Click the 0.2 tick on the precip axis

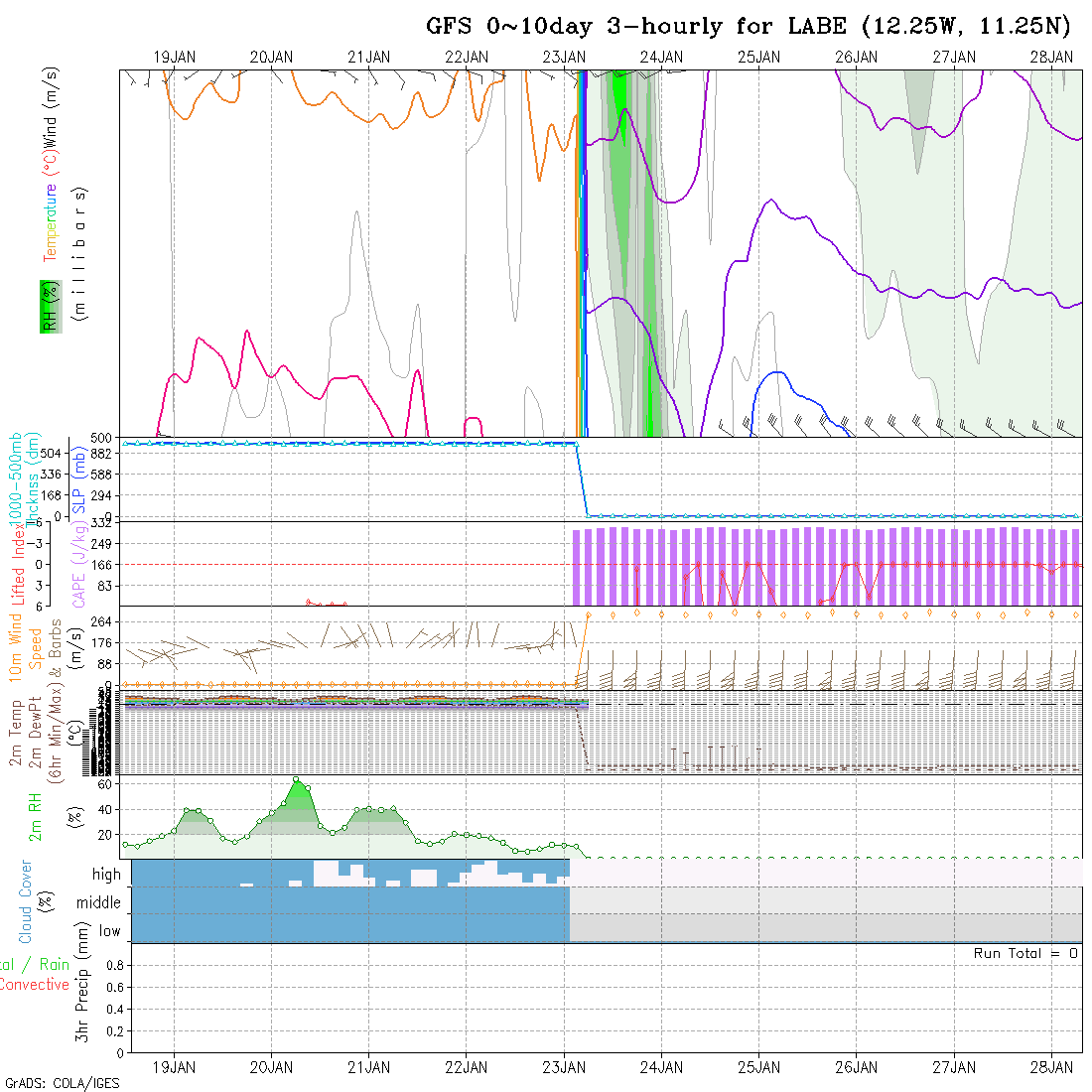pyautogui.click(x=115, y=1031)
